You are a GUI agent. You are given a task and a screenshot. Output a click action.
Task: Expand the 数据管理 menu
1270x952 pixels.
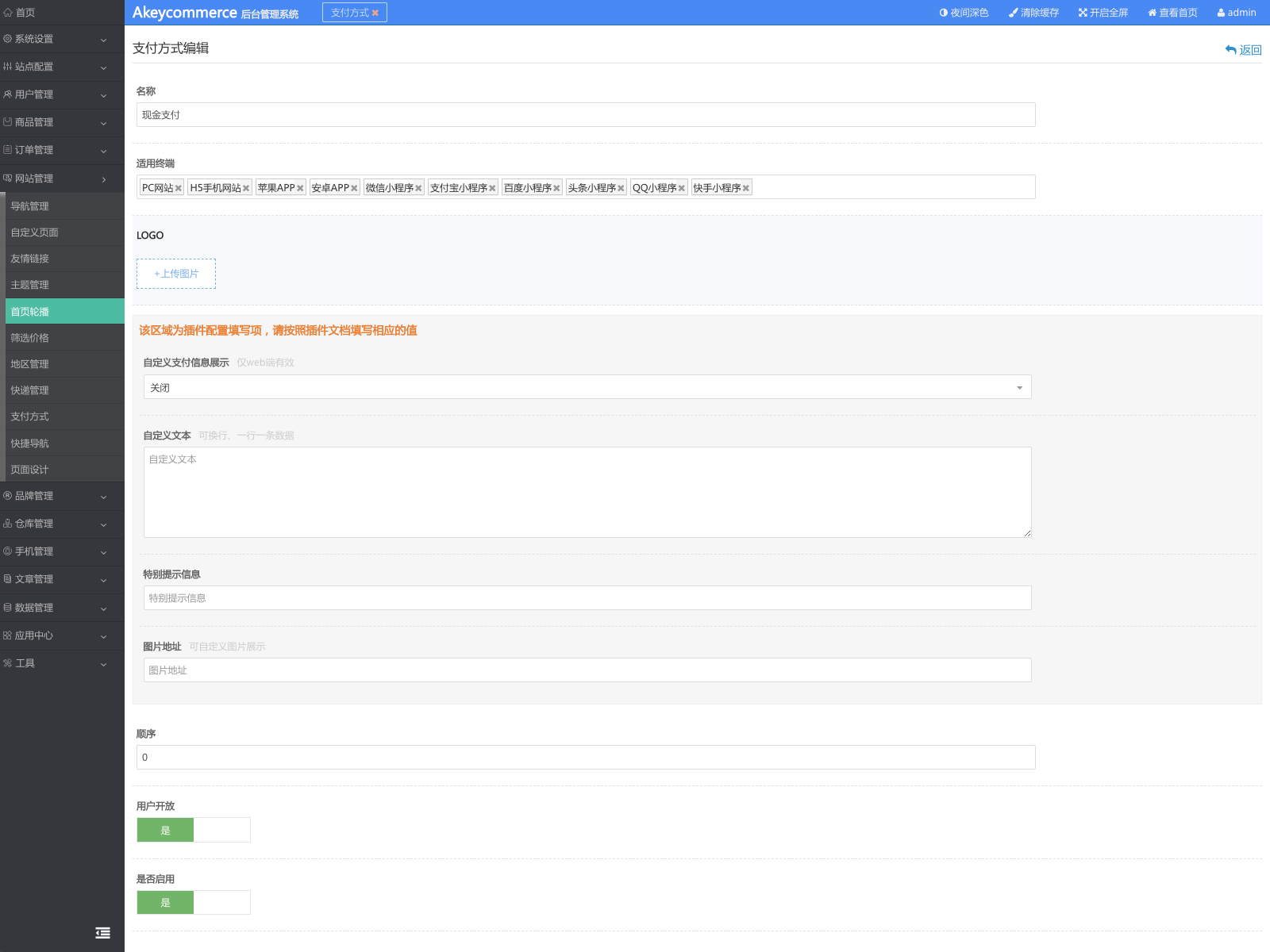coord(103,608)
